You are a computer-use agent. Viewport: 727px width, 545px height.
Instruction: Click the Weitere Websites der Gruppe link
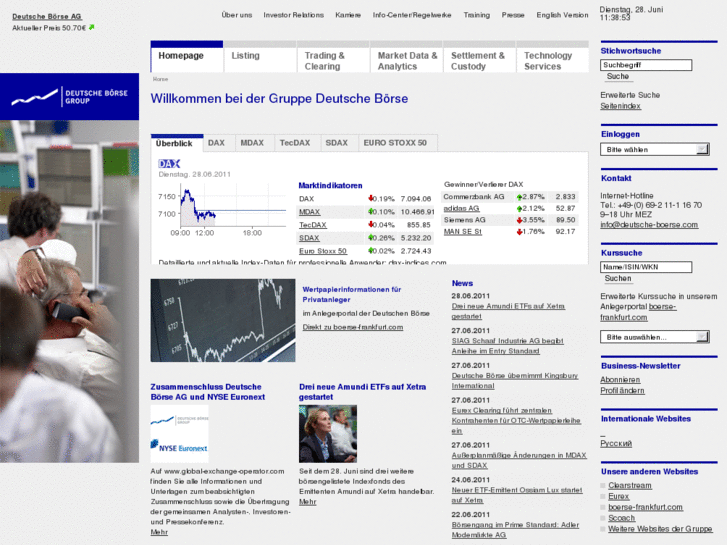(660, 529)
